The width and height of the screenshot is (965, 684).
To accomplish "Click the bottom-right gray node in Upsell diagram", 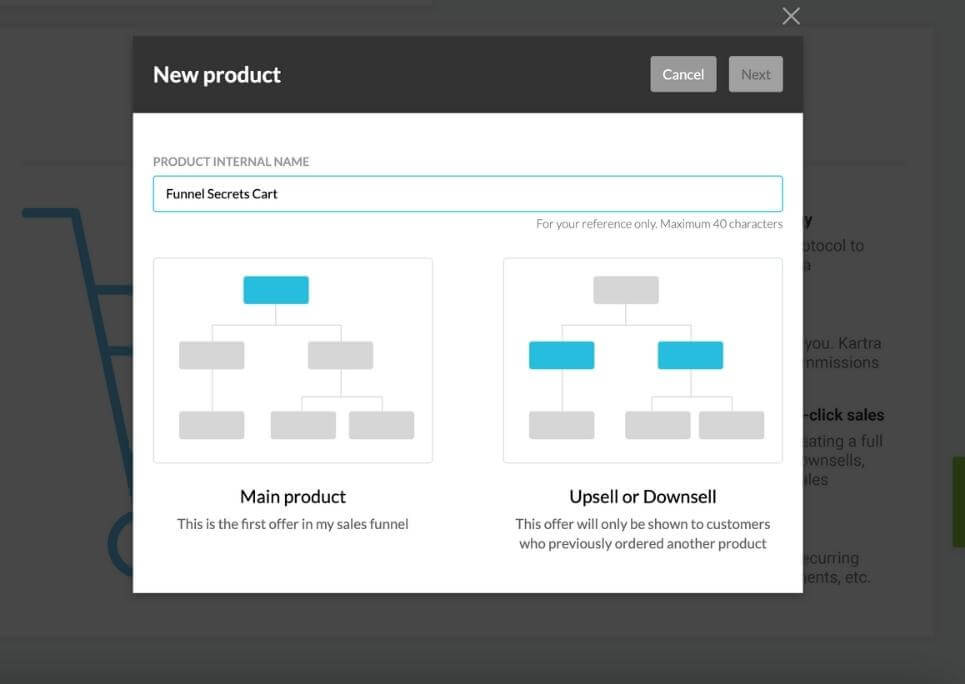I will 731,425.
